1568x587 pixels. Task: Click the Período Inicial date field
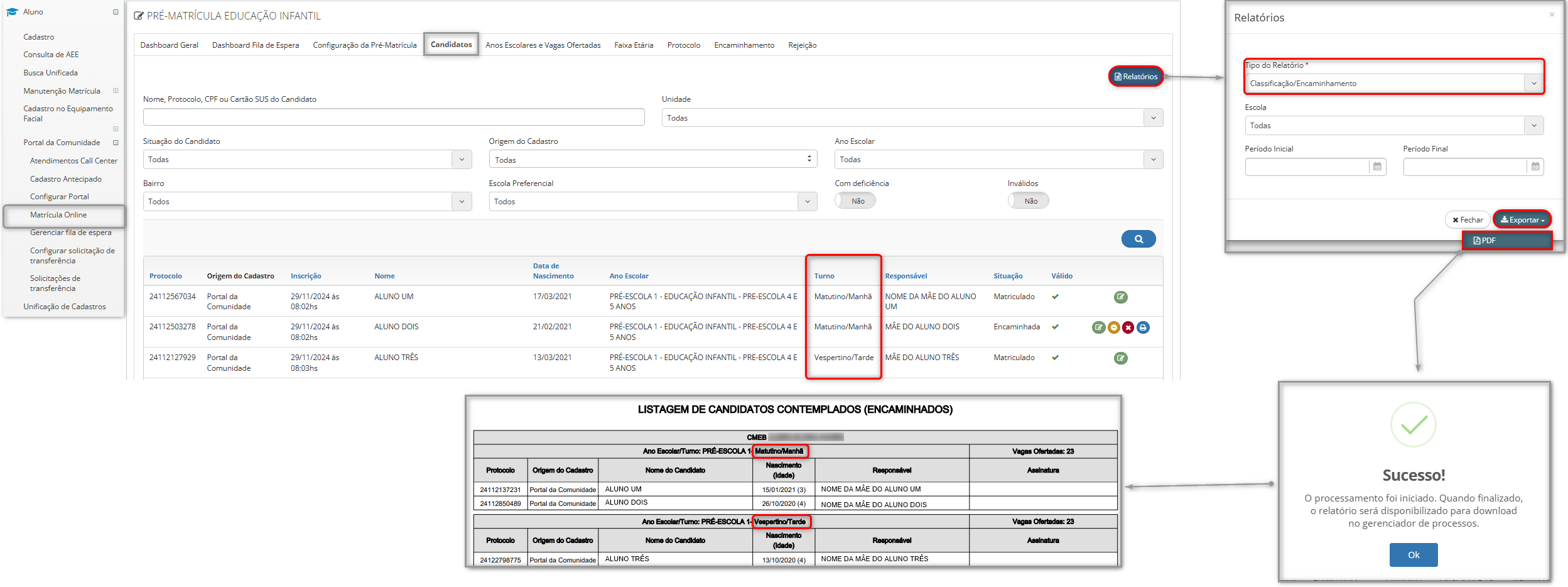click(1307, 167)
